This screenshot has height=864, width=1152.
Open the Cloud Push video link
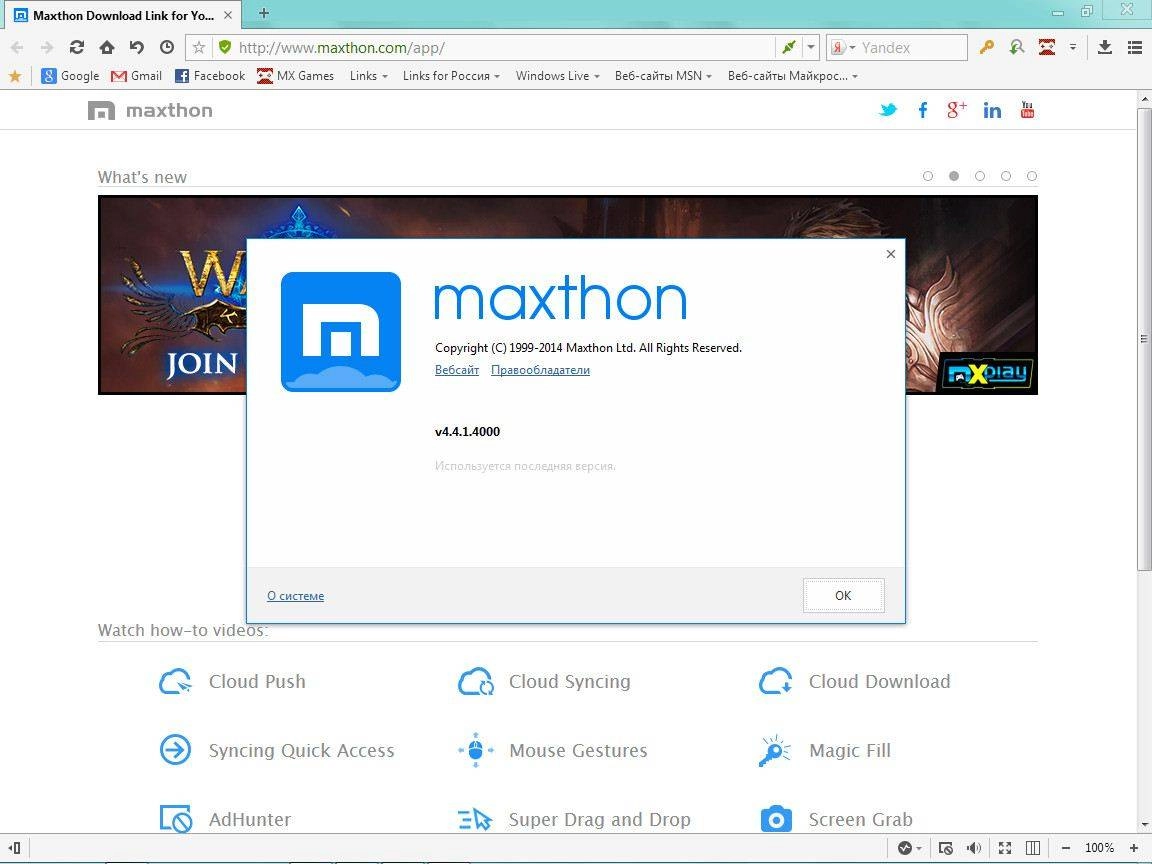pos(232,682)
